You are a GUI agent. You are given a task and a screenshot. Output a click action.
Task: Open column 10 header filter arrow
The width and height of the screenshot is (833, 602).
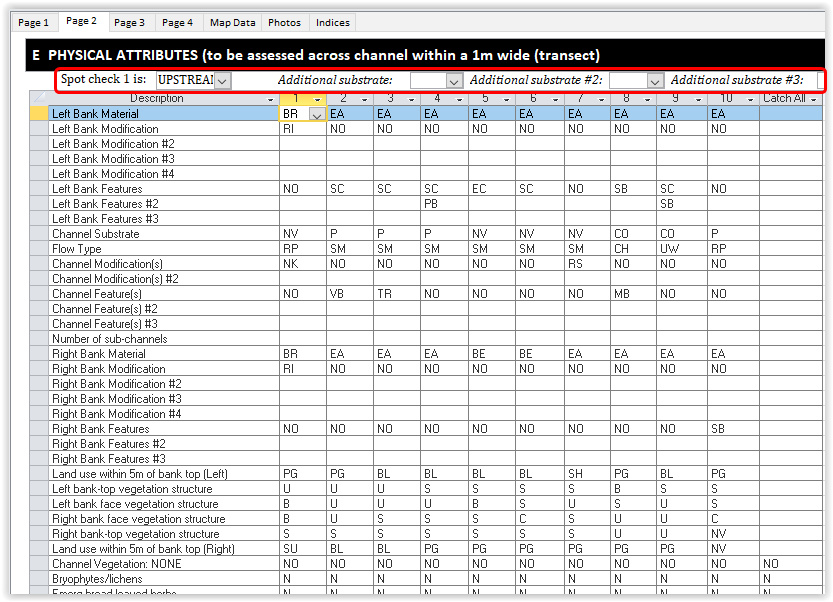pos(750,99)
